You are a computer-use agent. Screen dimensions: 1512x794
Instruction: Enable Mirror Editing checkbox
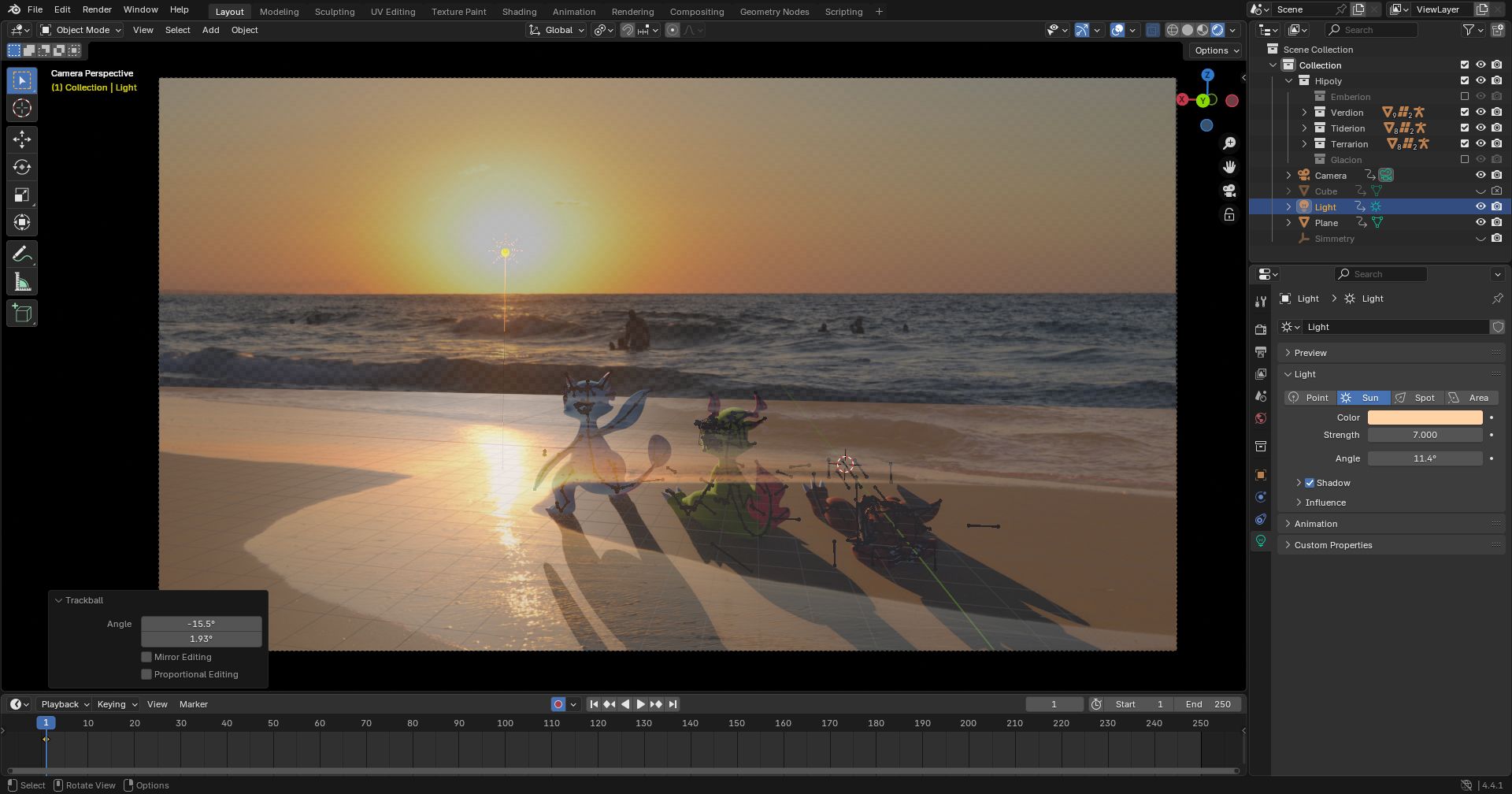(x=146, y=657)
